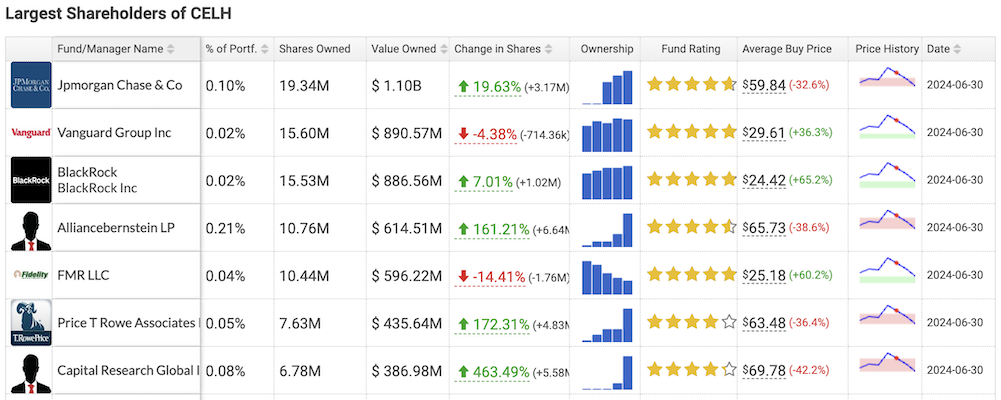
Task: Click Jpmorgan price history sparkline
Action: point(887,77)
